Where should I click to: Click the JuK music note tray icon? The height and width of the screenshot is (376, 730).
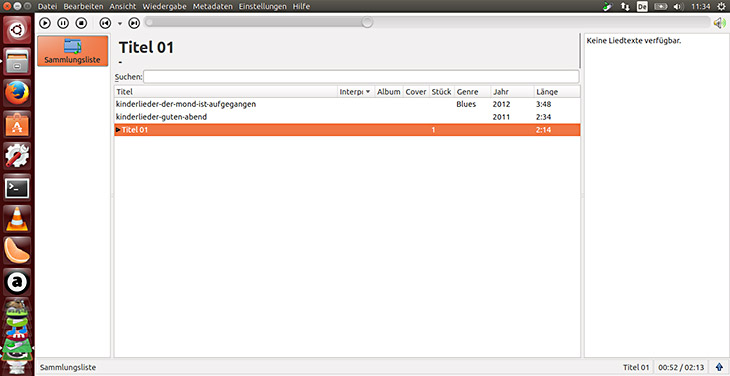(x=607, y=7)
